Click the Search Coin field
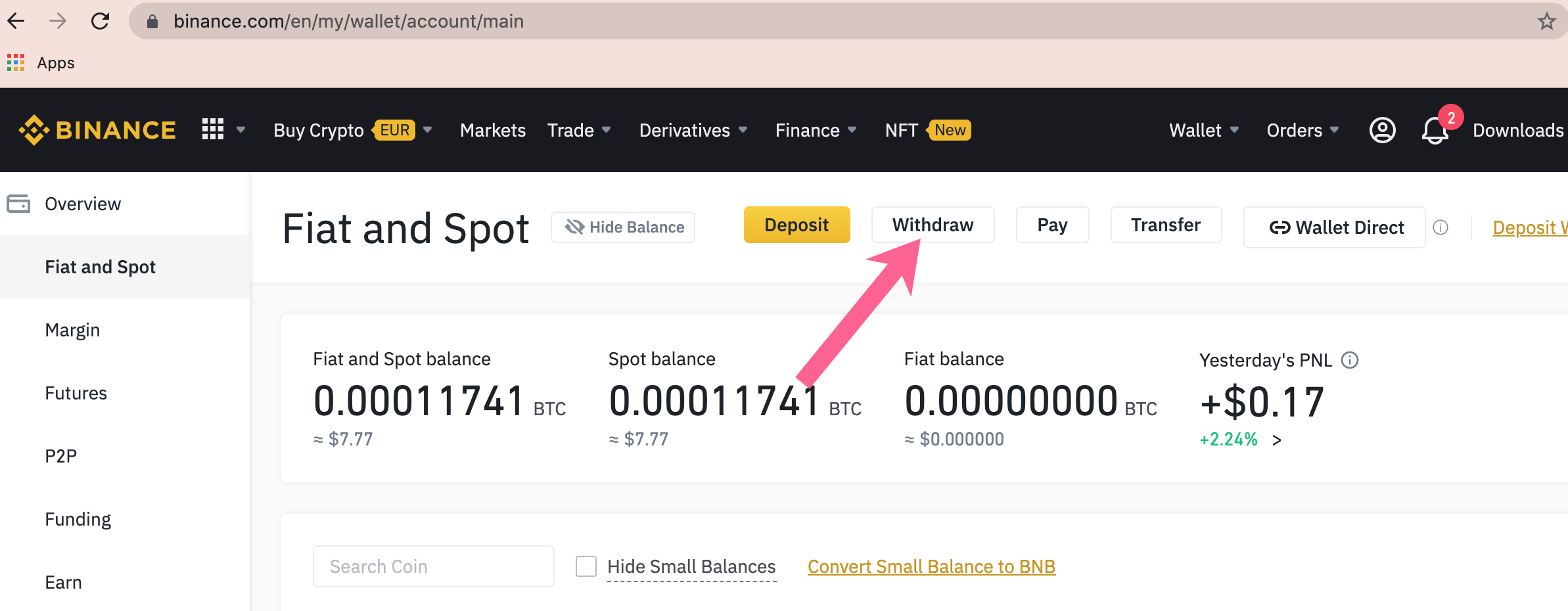The image size is (1568, 611). (434, 566)
